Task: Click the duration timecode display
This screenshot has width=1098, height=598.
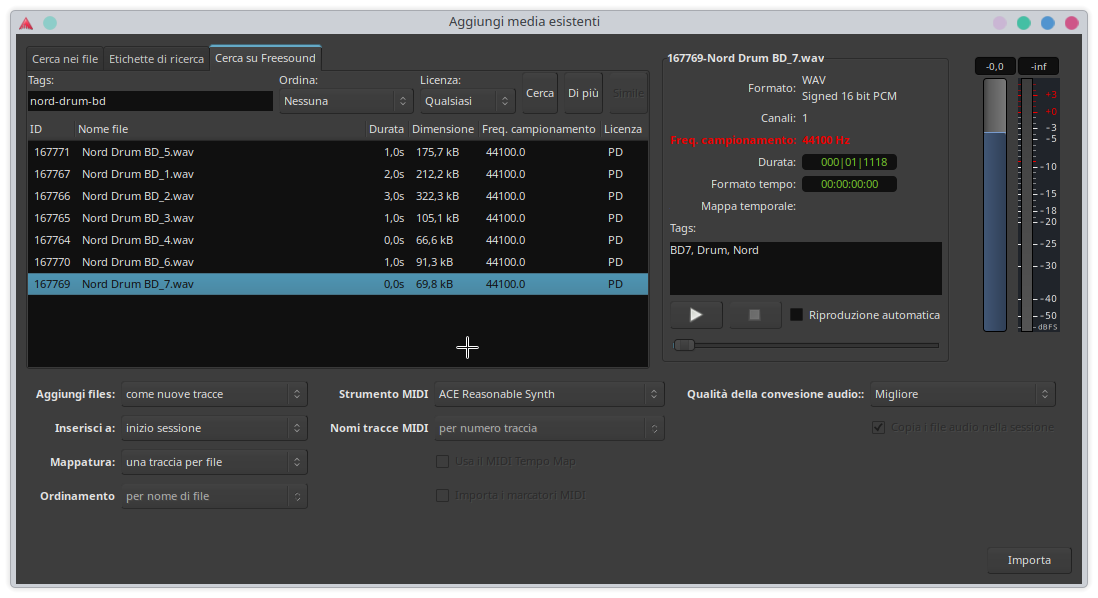Action: (x=849, y=162)
